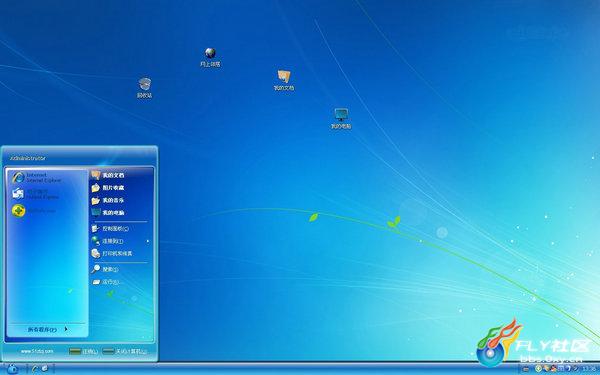Click the Start orb on the taskbar

12,369
